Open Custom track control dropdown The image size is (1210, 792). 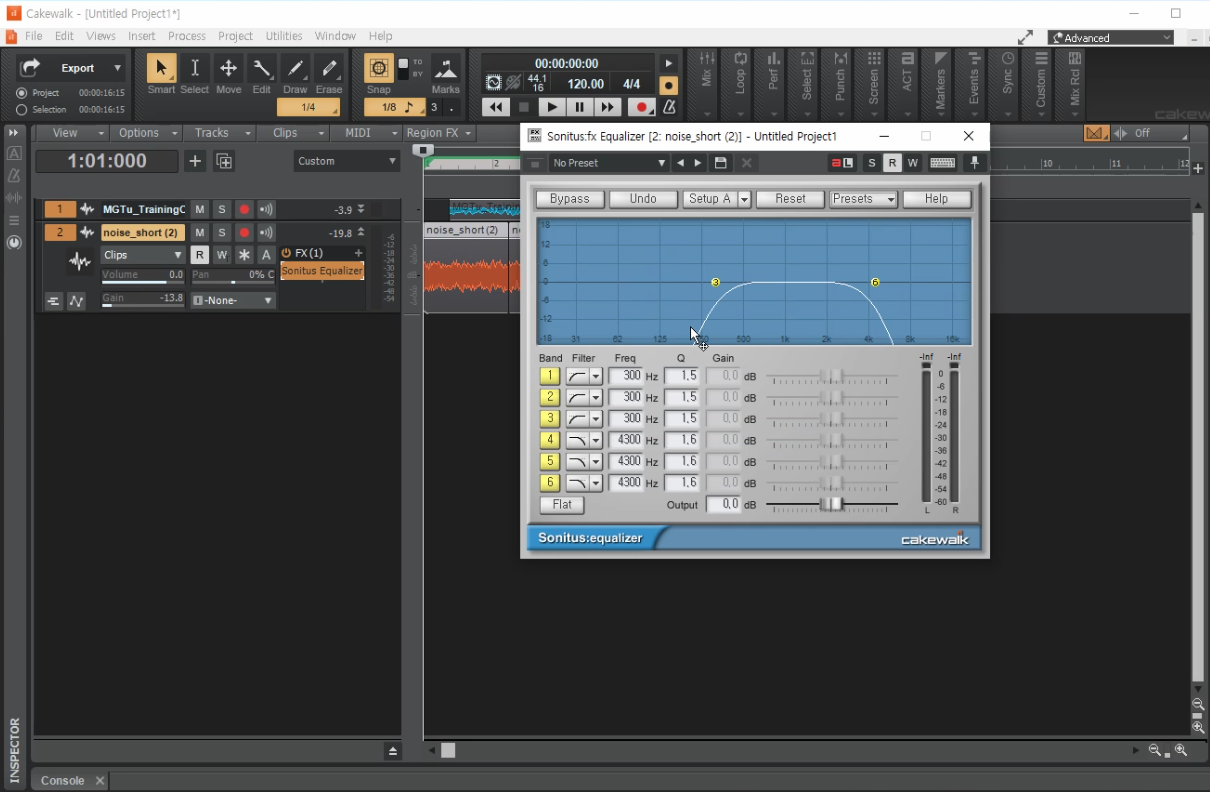pos(347,161)
